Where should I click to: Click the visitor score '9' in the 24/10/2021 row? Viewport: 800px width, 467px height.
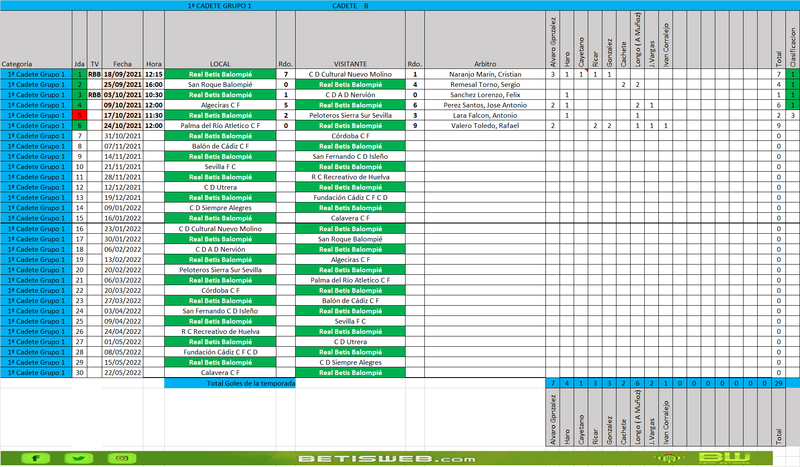coord(415,126)
